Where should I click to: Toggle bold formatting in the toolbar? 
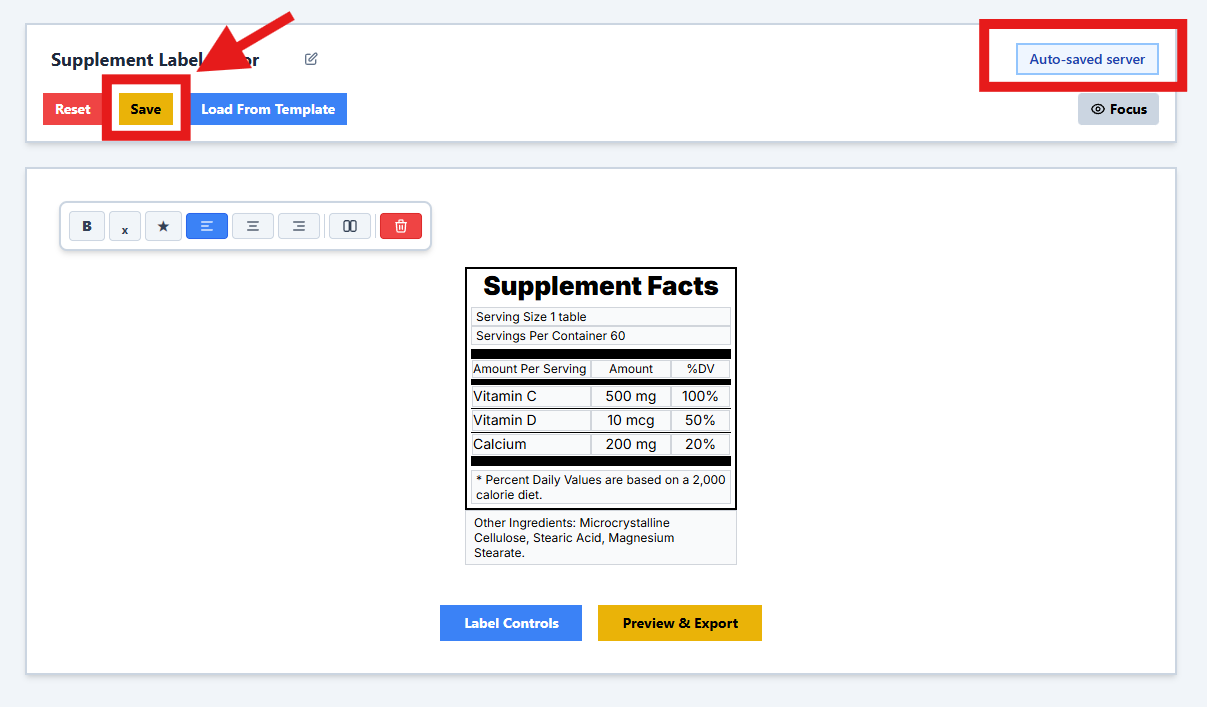(x=87, y=226)
